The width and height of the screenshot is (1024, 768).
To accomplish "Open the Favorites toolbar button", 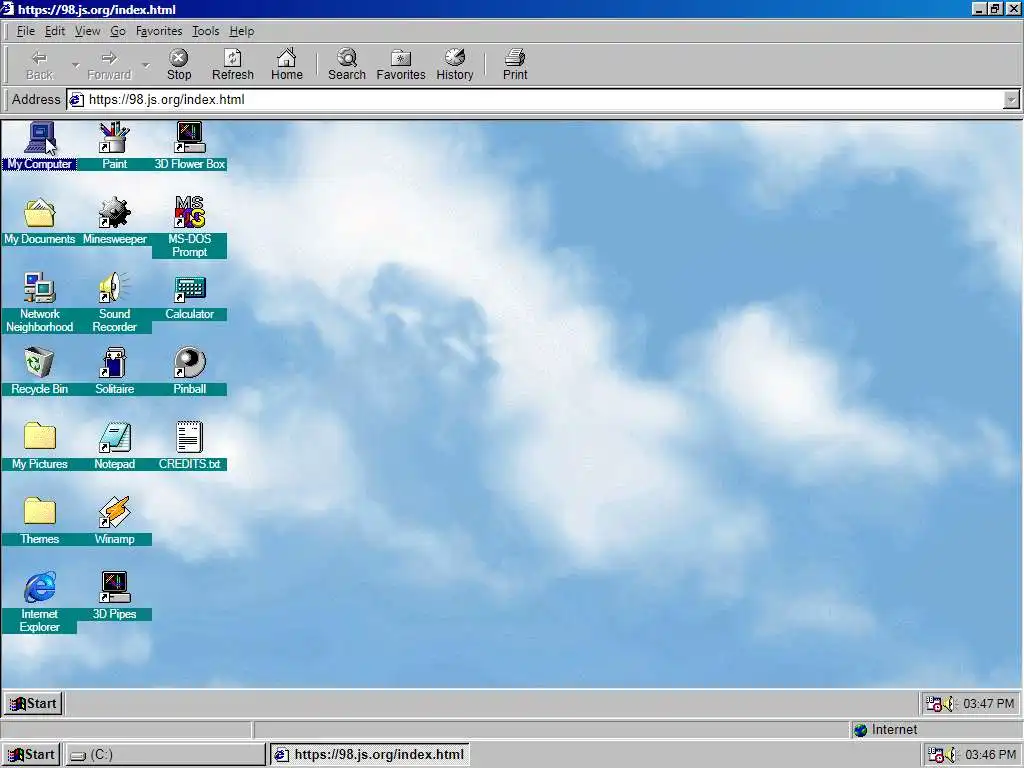I will point(401,65).
